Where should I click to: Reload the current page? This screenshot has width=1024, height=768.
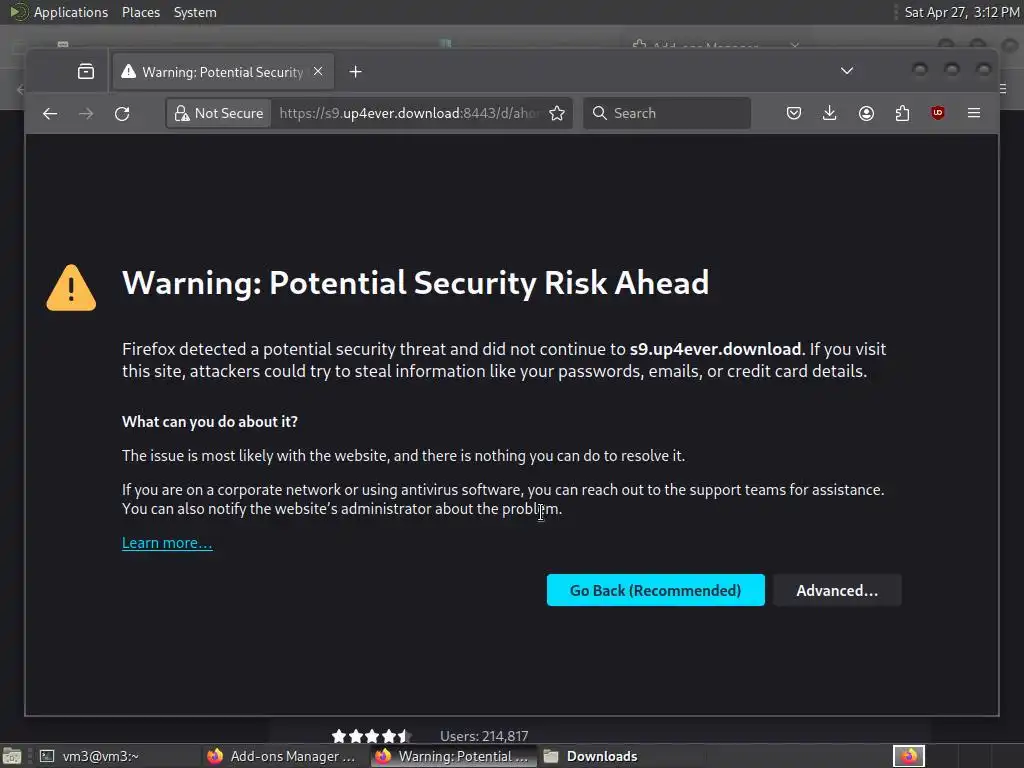(122, 113)
